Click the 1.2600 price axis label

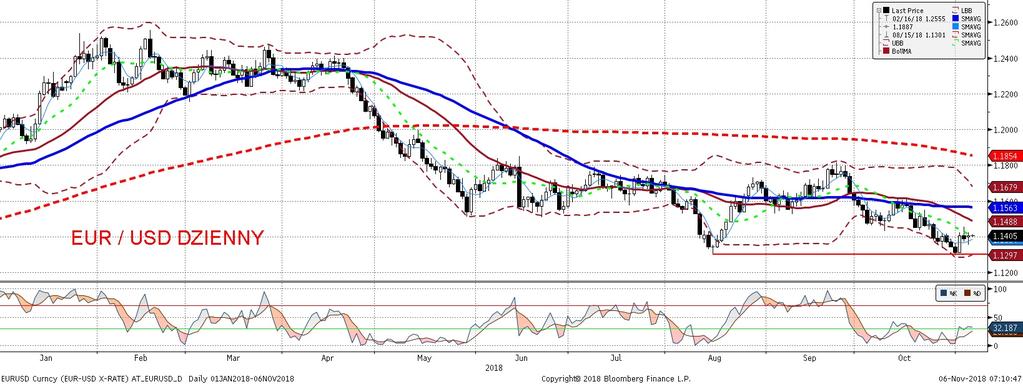1004,22
